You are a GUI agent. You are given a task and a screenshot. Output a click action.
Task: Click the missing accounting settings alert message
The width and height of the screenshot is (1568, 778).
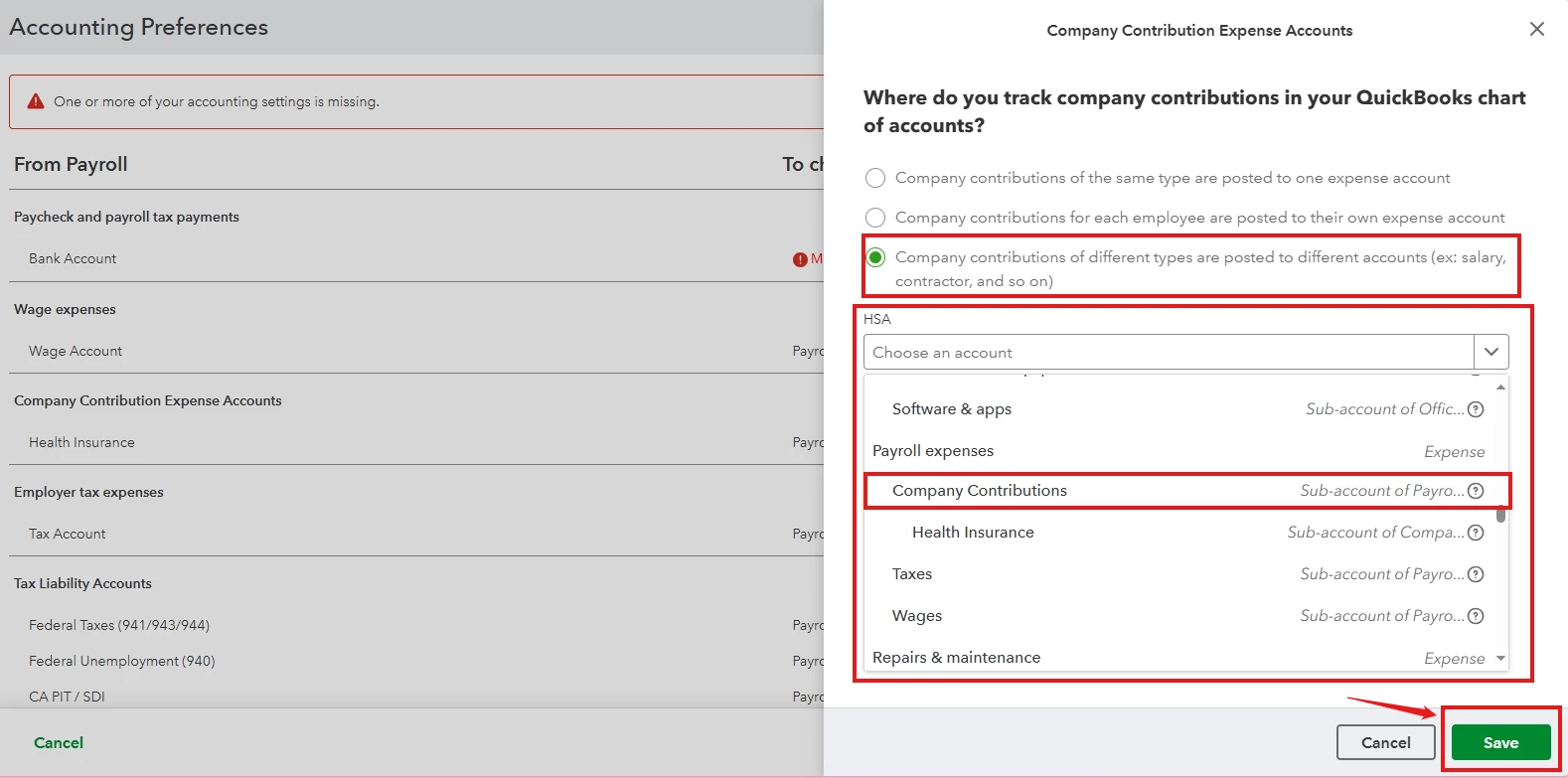coord(217,101)
